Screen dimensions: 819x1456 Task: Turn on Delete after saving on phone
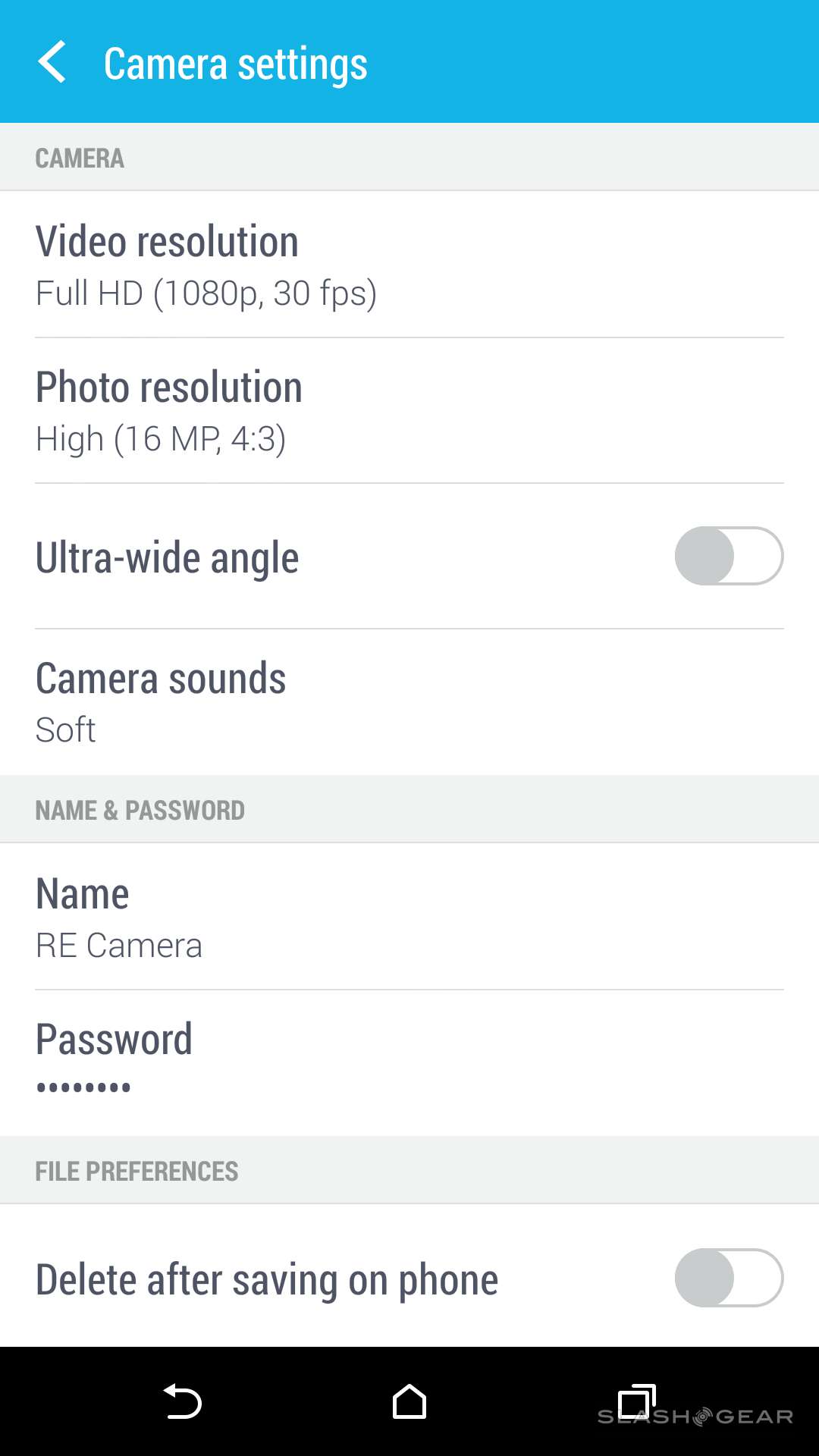coord(728,1278)
